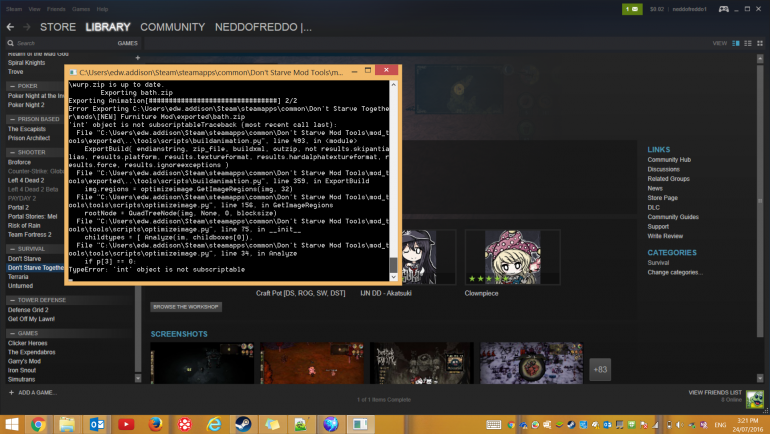770x434 pixels.
Task: Open the Community Hub link
Action: coord(669,160)
